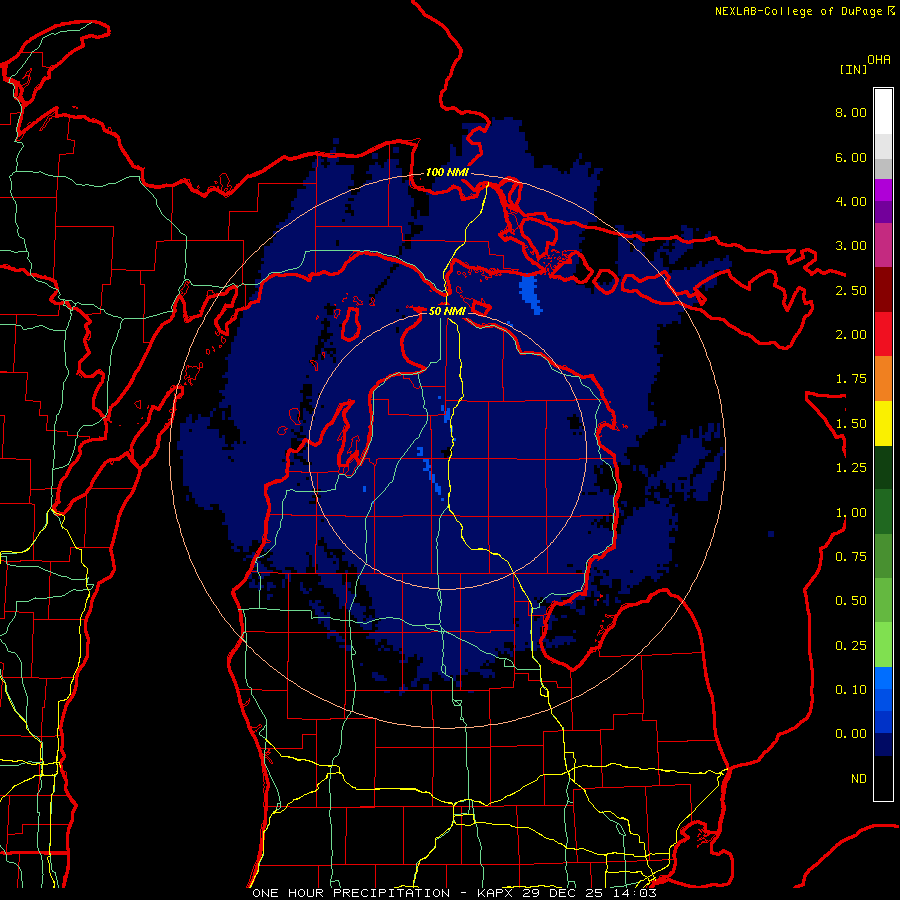900x900 pixels.
Task: Click the 1.25 legend value
Action: [x=851, y=468]
